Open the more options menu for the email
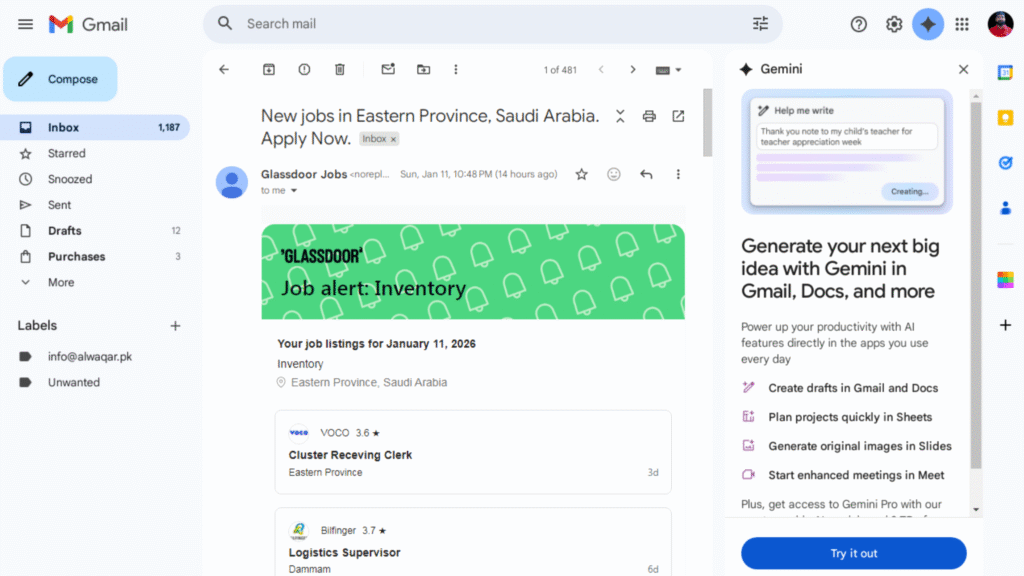 tap(679, 173)
